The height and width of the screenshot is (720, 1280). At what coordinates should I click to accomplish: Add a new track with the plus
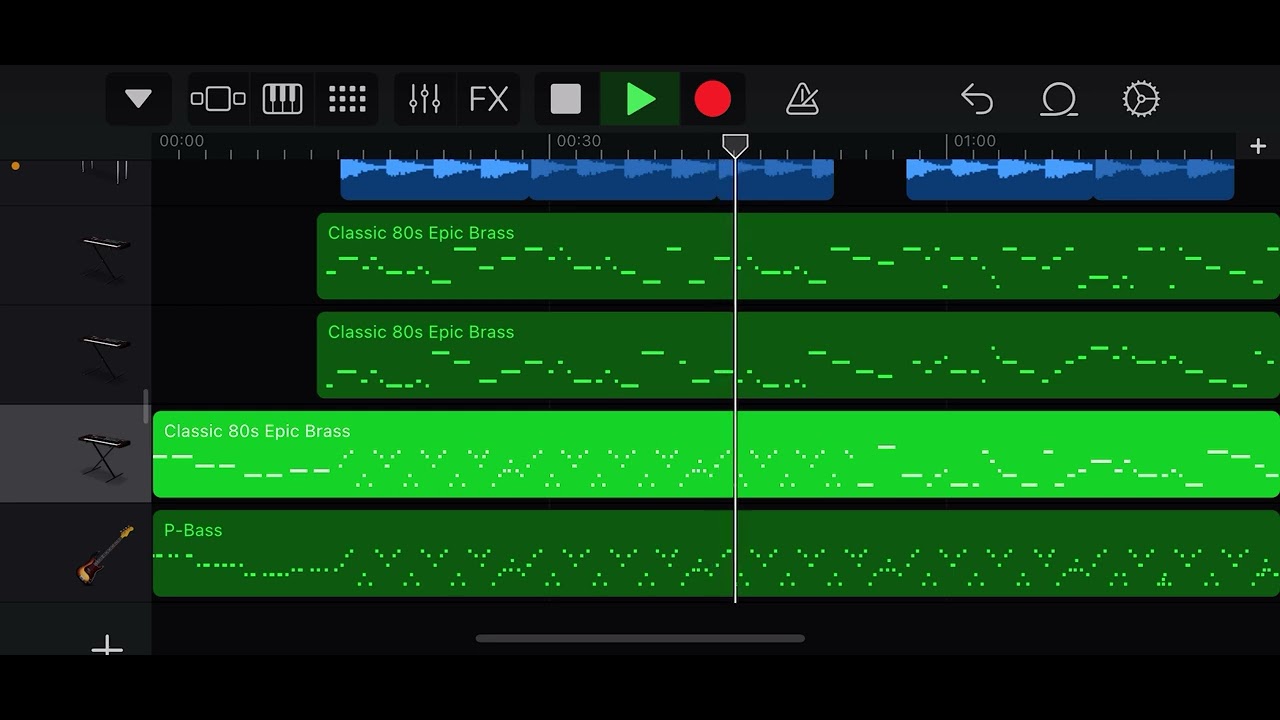pos(107,647)
